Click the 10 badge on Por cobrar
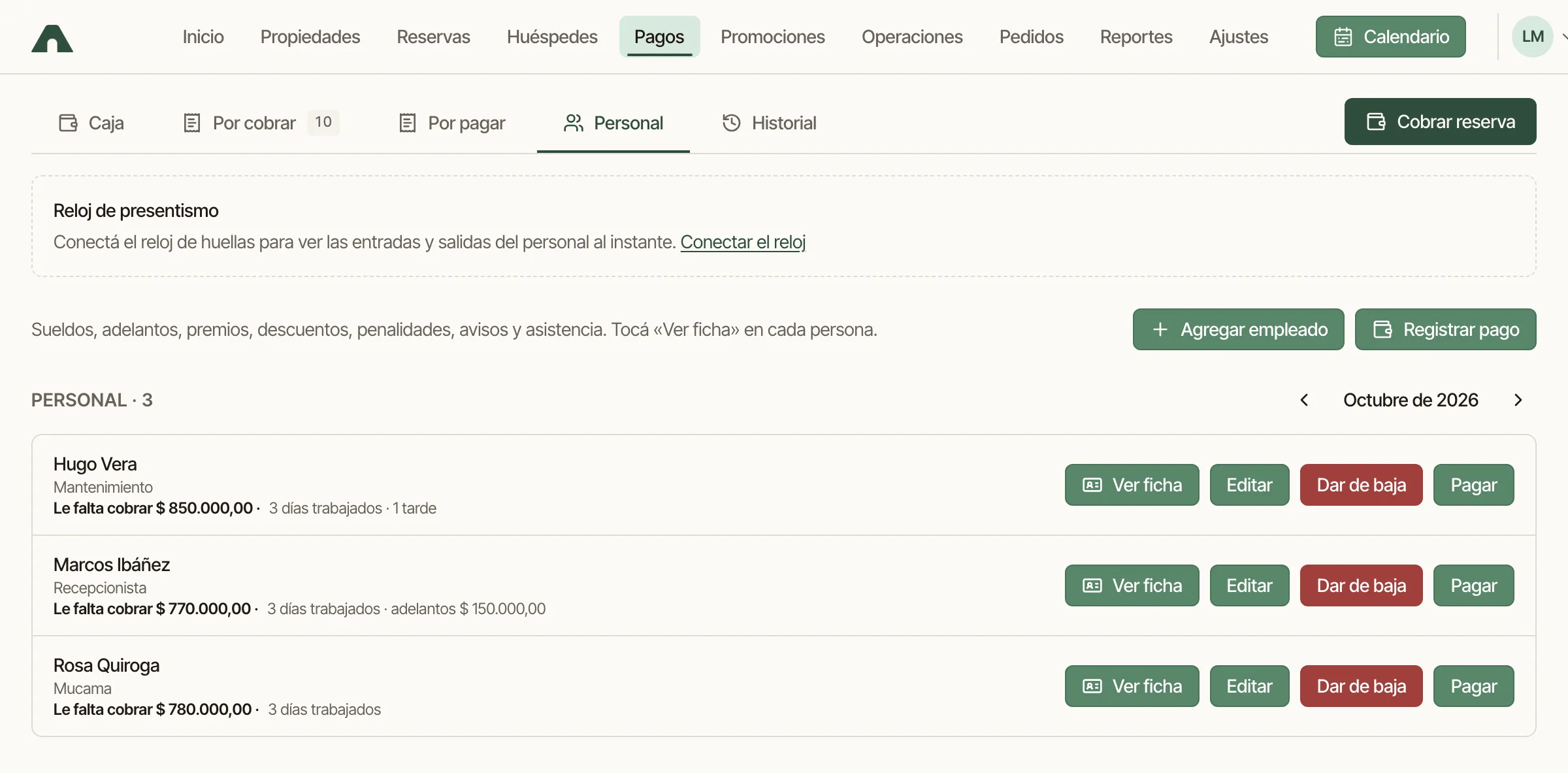This screenshot has width=1568, height=773. click(323, 122)
